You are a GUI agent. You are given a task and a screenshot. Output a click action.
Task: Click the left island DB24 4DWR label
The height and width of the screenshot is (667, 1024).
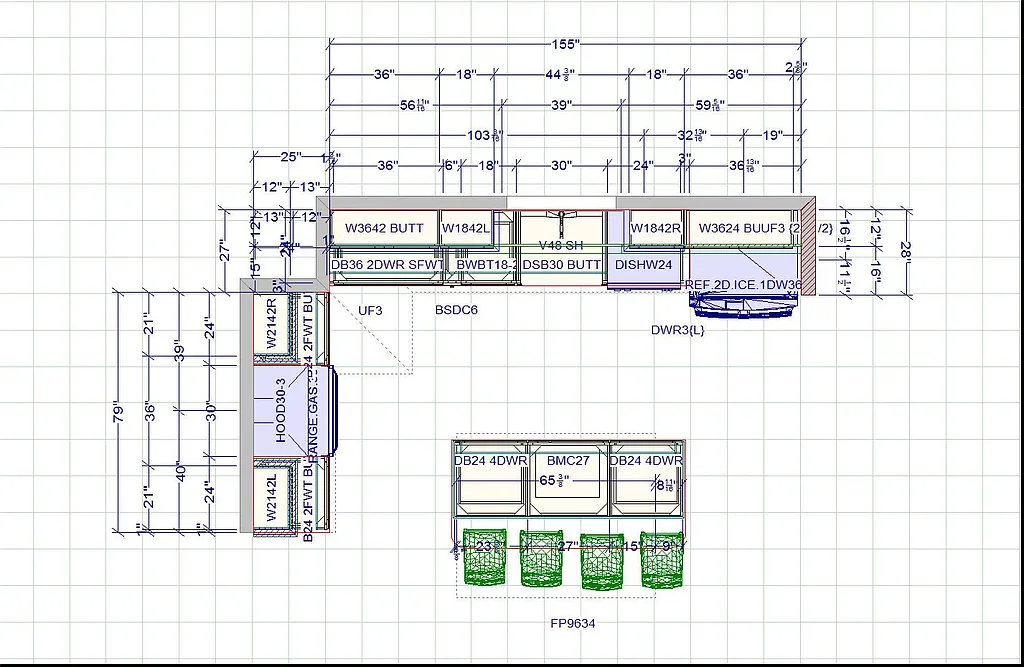coord(490,461)
